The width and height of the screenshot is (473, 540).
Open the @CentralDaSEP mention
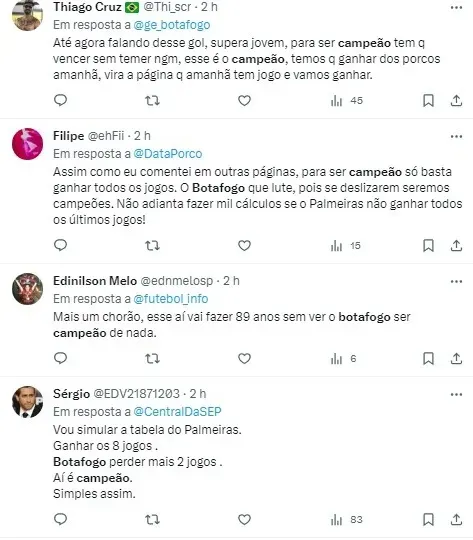[x=177, y=412]
